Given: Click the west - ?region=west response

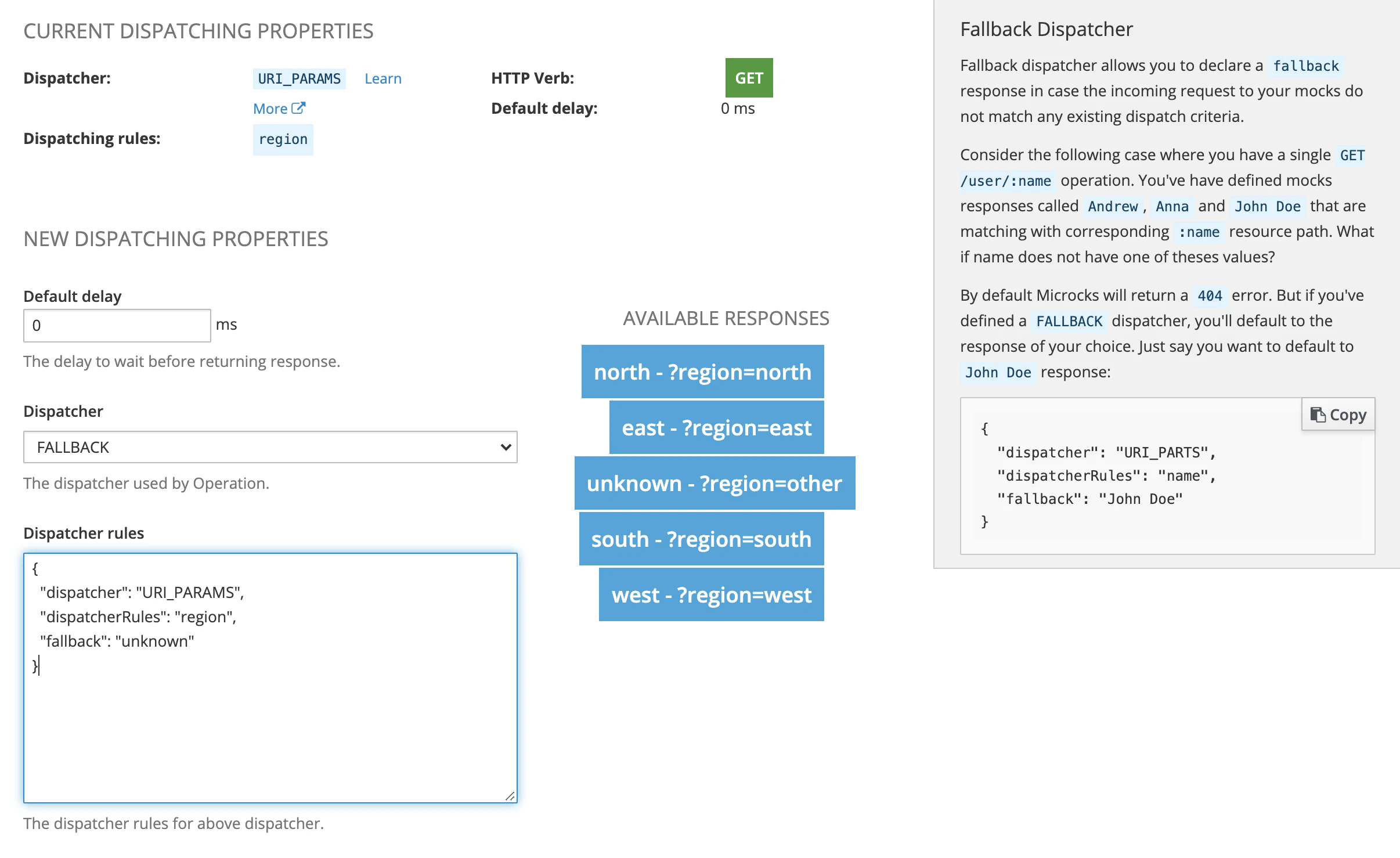Looking at the screenshot, I should pos(711,594).
